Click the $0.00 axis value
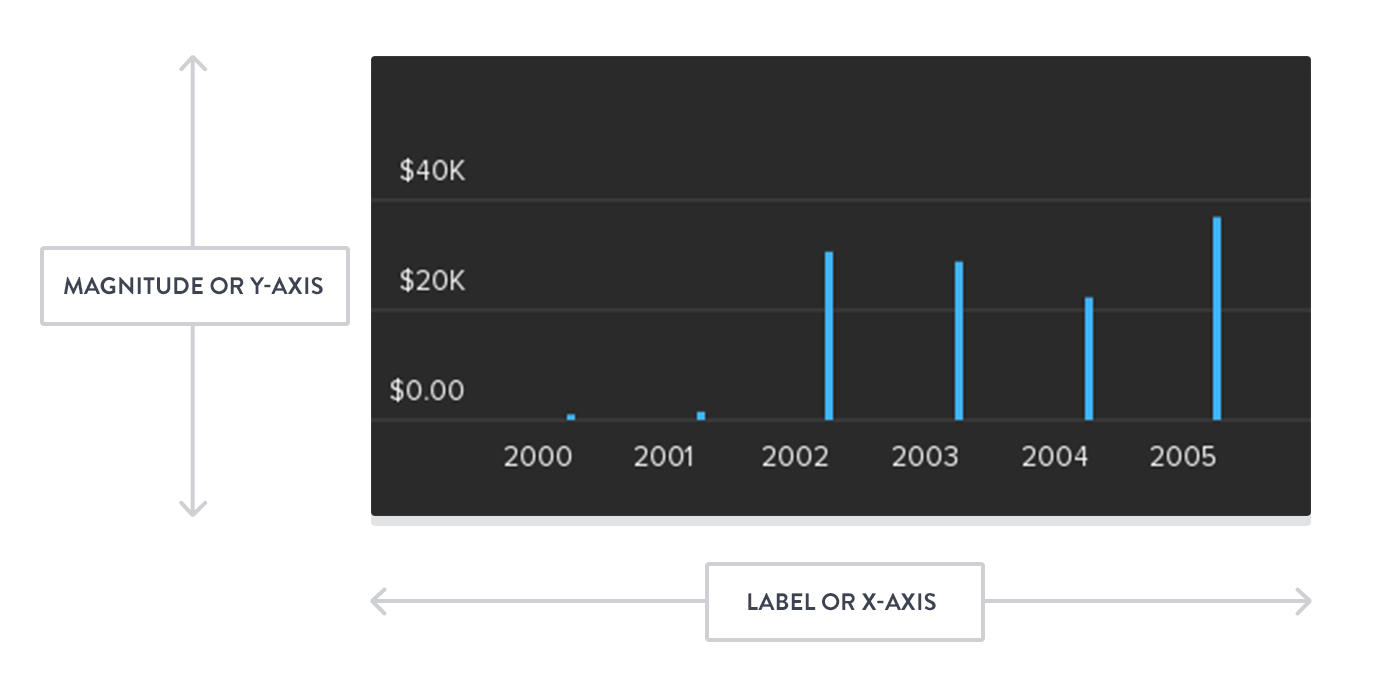Screen dimensions: 1400x700 click(x=427, y=390)
